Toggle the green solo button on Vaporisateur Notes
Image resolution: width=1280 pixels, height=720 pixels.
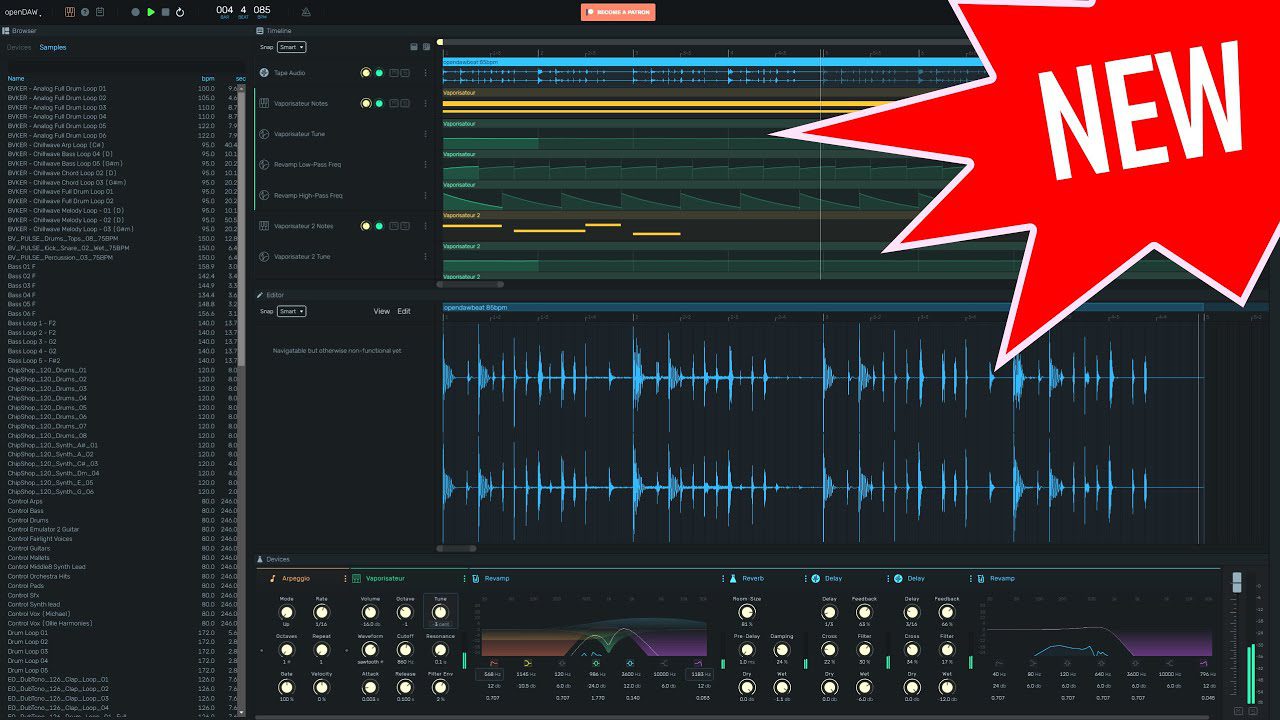point(379,103)
